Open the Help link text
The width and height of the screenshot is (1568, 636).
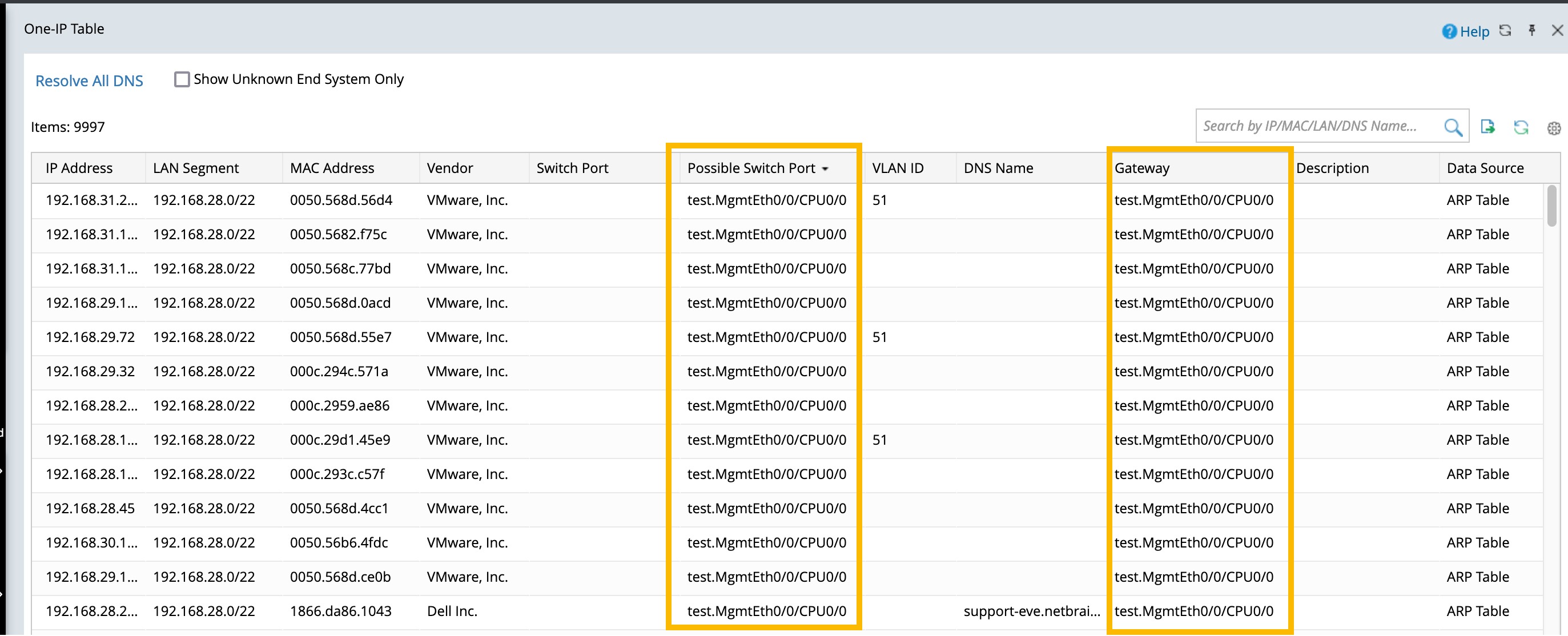pos(1474,31)
